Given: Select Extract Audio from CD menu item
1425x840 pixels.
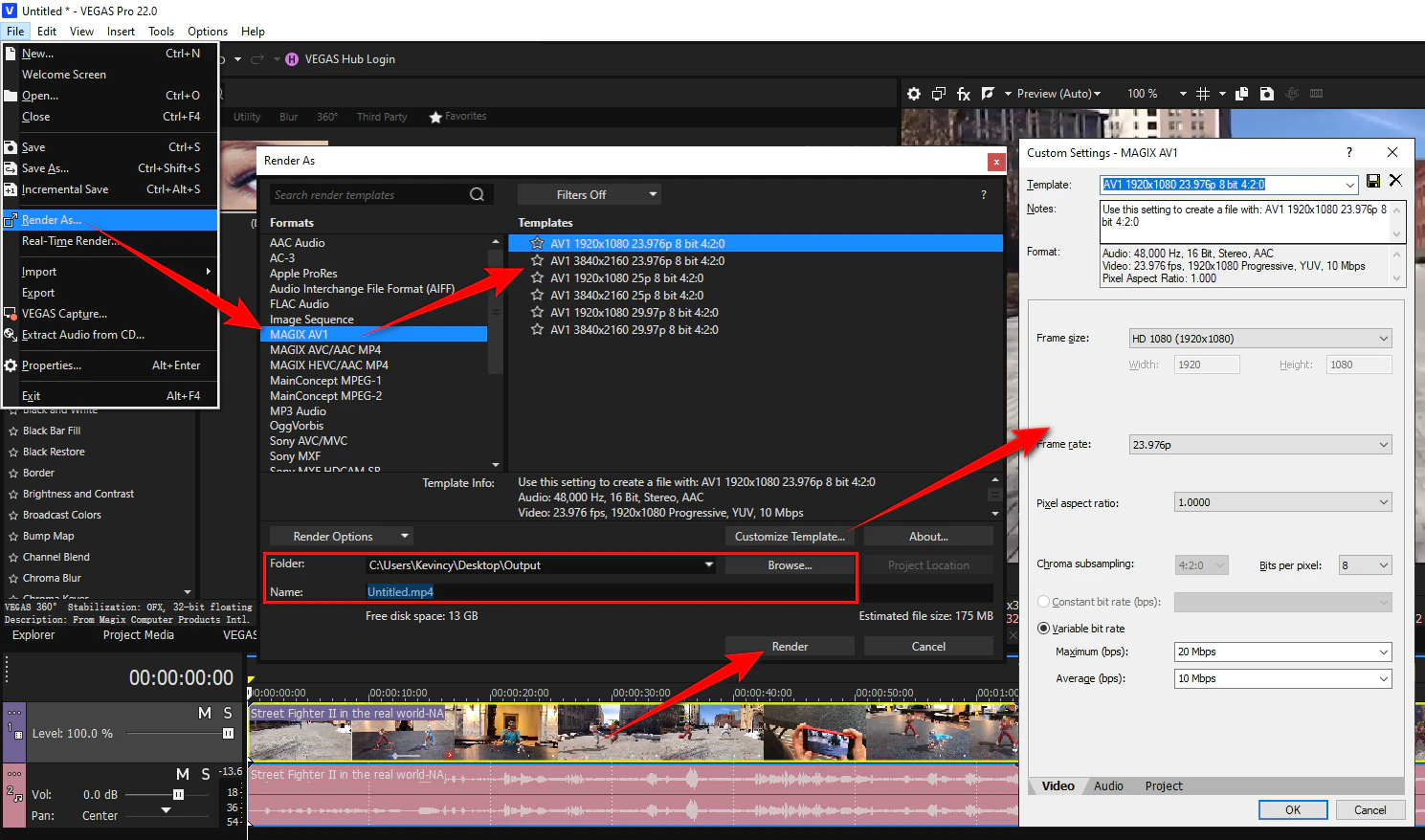Looking at the screenshot, I should click(110, 335).
